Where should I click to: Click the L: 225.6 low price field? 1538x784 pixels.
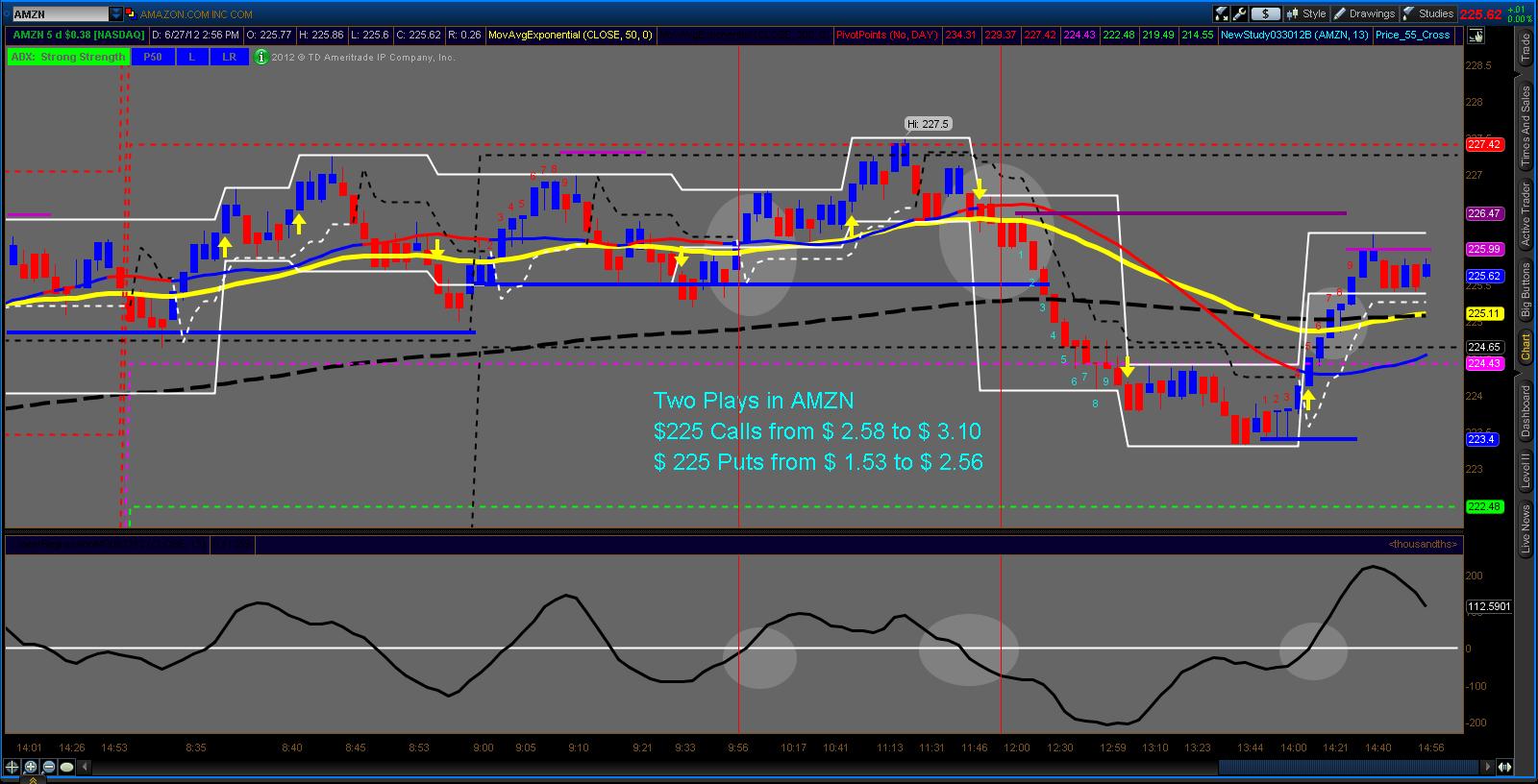coord(370,36)
